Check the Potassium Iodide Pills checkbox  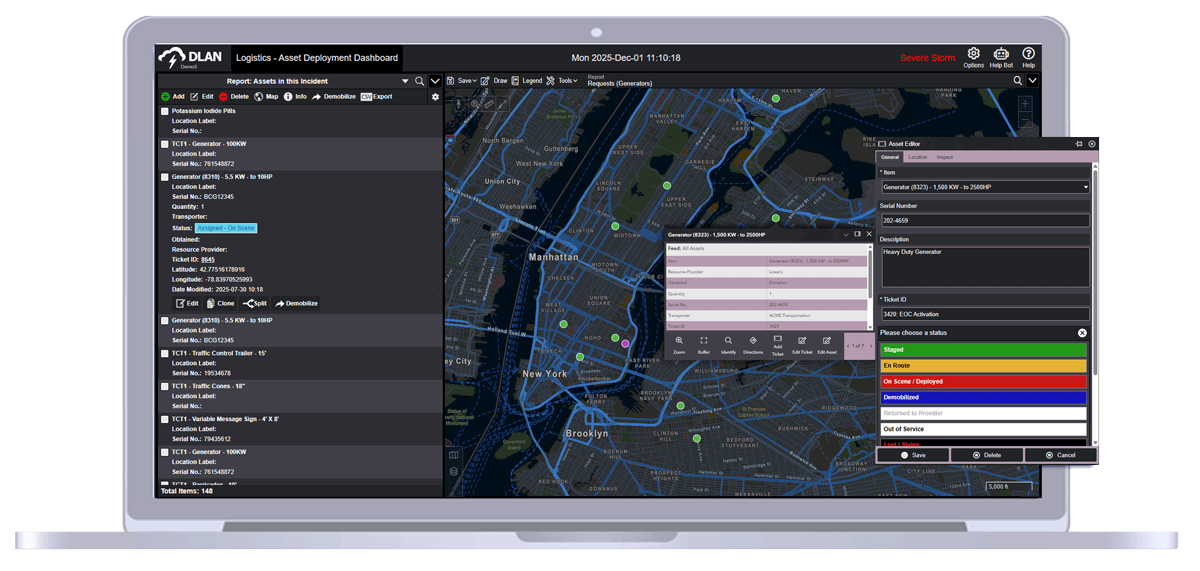pos(165,112)
